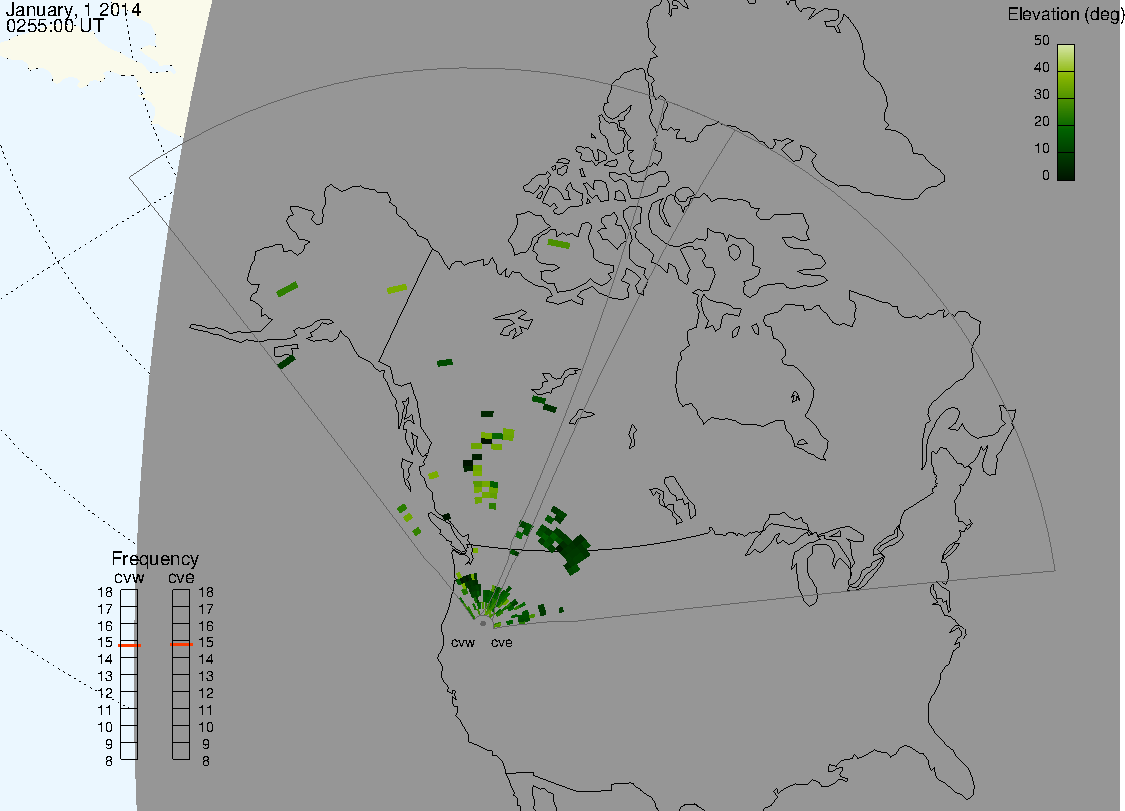The width and height of the screenshot is (1125, 811).
Task: Click frequency value 12 on cvw scale
Action: pos(105,693)
